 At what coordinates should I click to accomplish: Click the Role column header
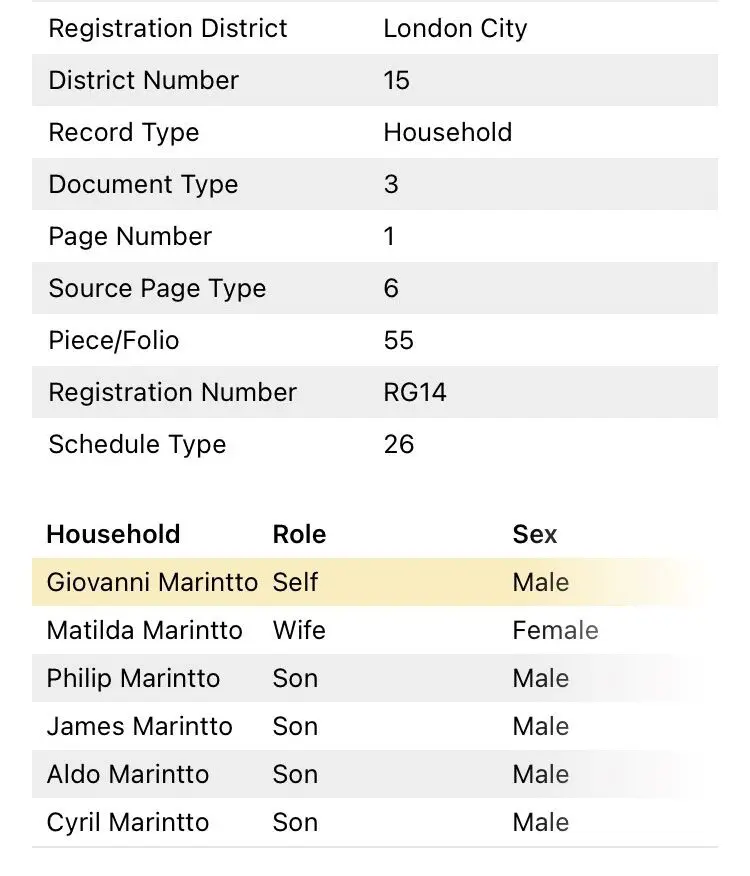click(x=299, y=534)
